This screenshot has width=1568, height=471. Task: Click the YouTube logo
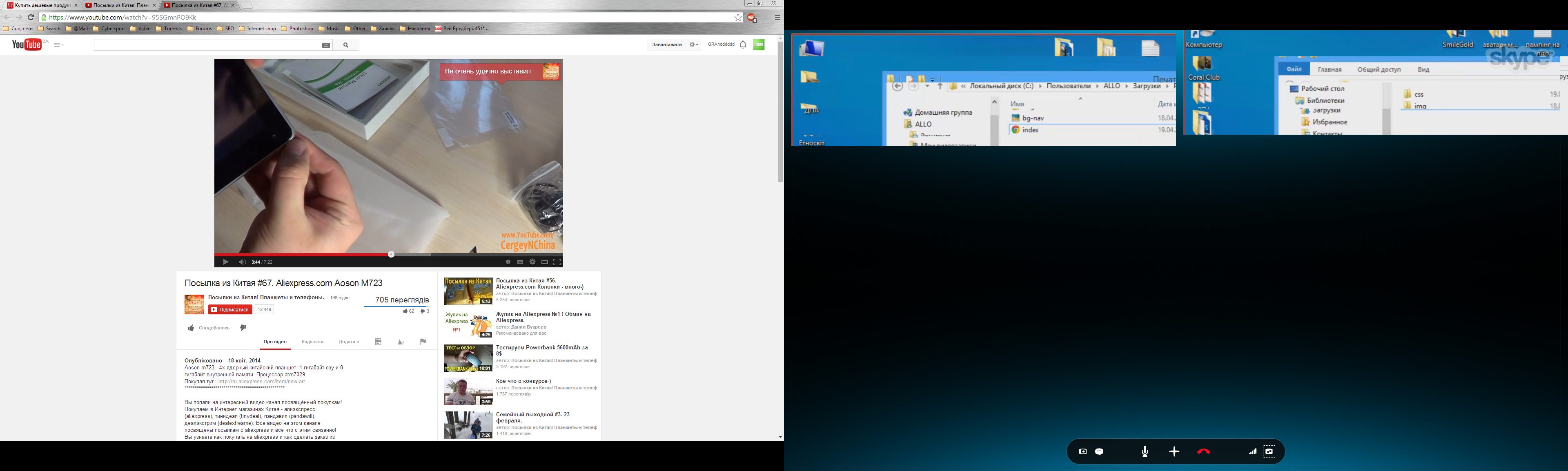(27, 44)
